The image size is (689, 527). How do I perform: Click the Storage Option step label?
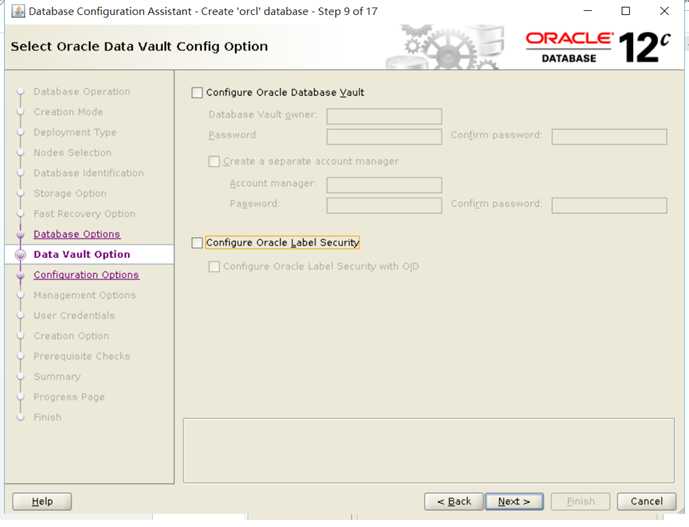coord(70,193)
